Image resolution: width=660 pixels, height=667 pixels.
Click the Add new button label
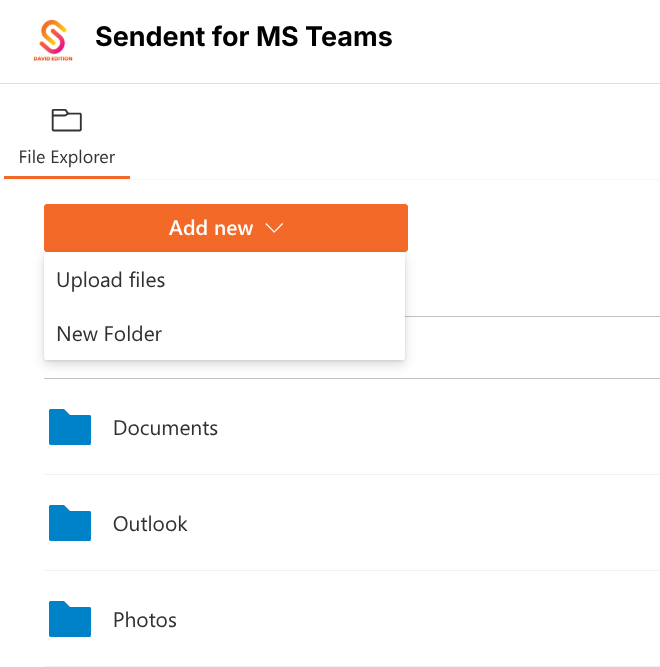pos(211,229)
